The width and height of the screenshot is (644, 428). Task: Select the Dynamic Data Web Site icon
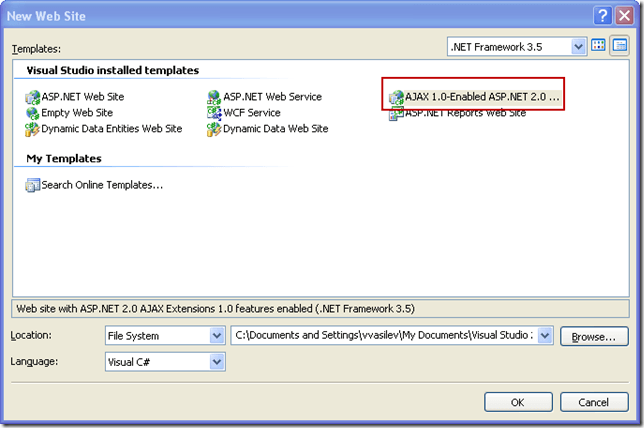[x=214, y=129]
